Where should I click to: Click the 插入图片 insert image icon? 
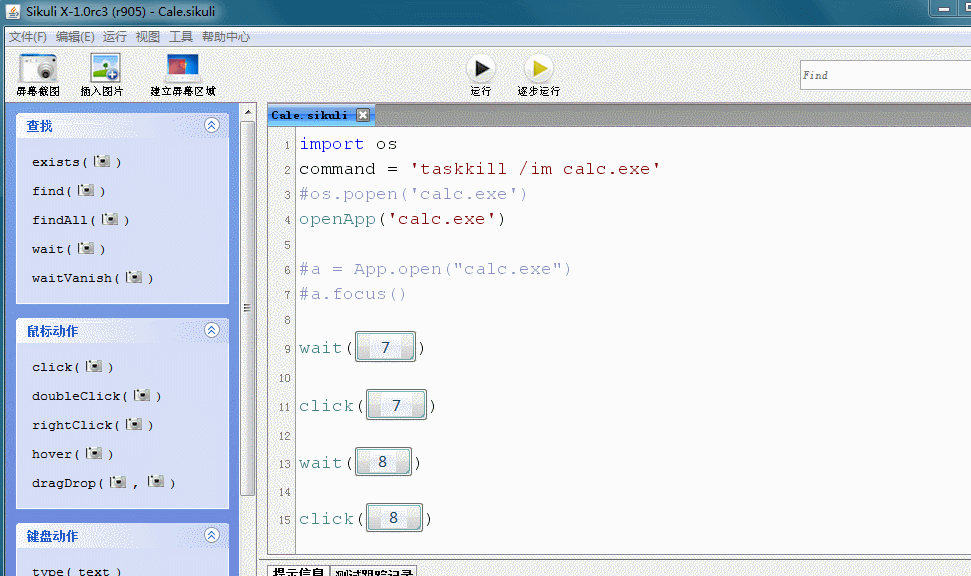[104, 69]
